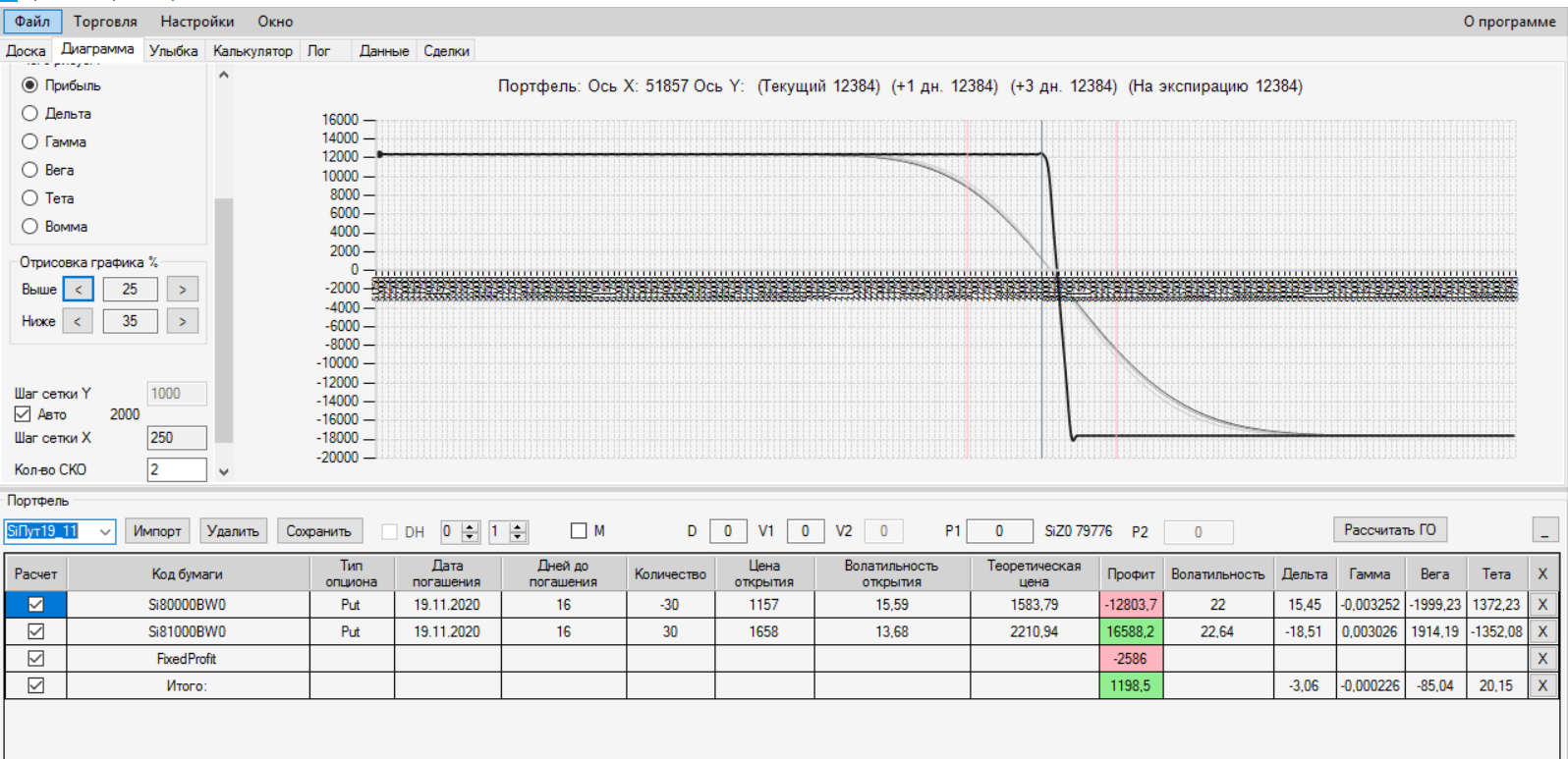Click the D input field
Image resolution: width=1568 pixels, height=759 pixels.
pyautogui.click(x=728, y=531)
